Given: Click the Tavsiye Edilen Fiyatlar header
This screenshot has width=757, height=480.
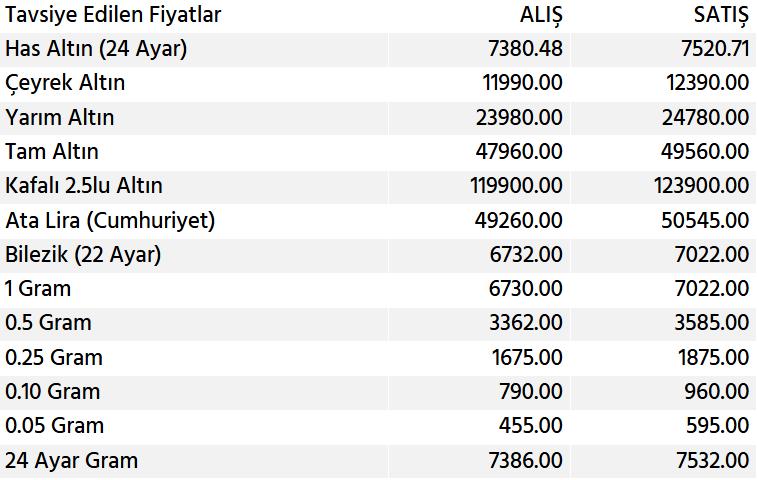Looking at the screenshot, I should pos(113,15).
